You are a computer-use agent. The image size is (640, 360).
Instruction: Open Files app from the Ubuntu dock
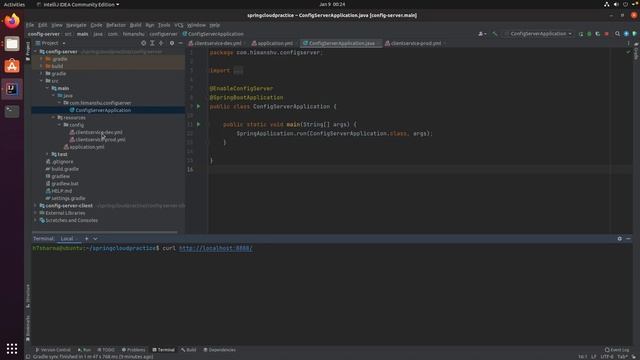[12, 43]
